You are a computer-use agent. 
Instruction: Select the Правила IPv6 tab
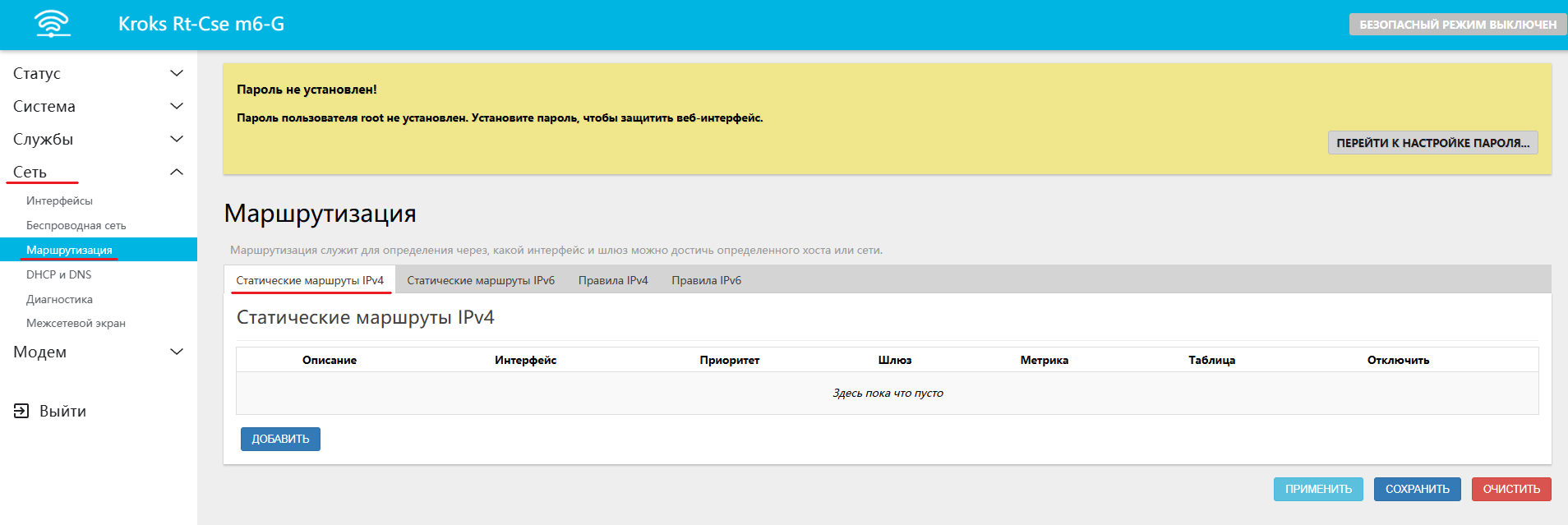click(706, 280)
